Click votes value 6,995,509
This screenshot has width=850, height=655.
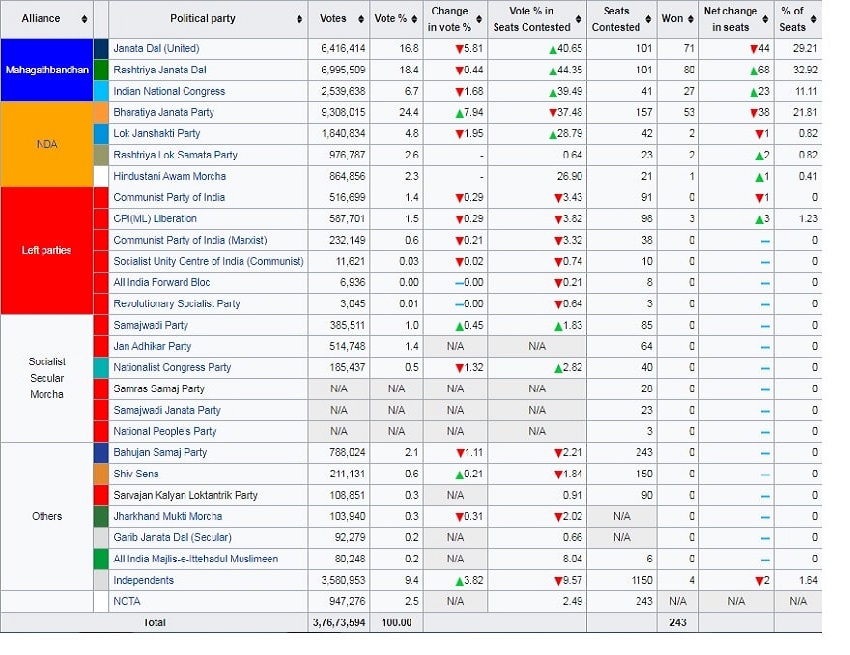(343, 69)
